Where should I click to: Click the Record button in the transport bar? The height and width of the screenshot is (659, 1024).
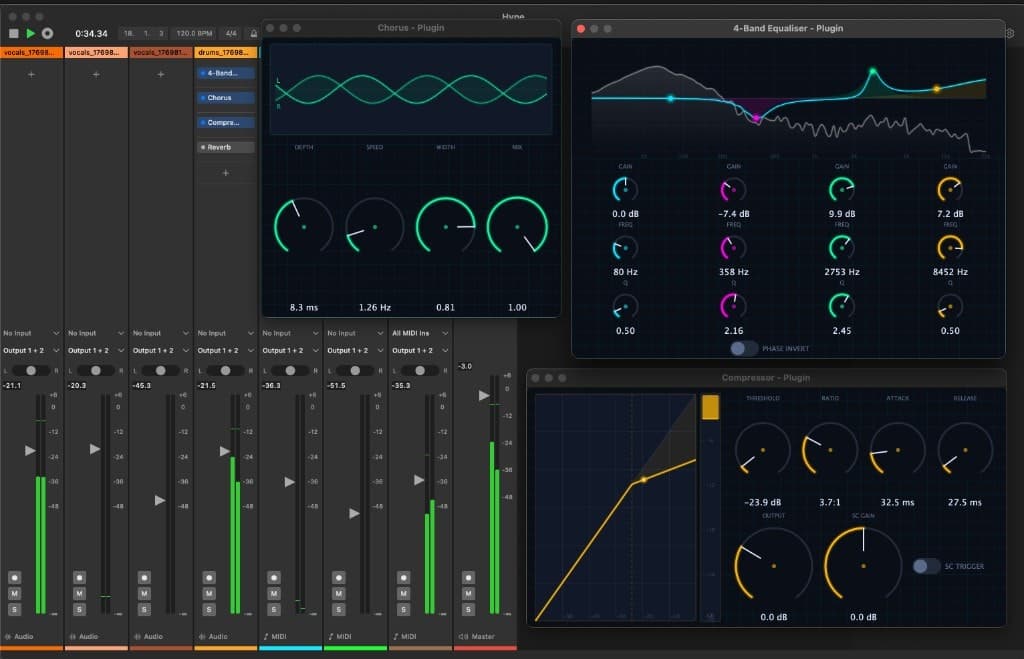[x=47, y=31]
